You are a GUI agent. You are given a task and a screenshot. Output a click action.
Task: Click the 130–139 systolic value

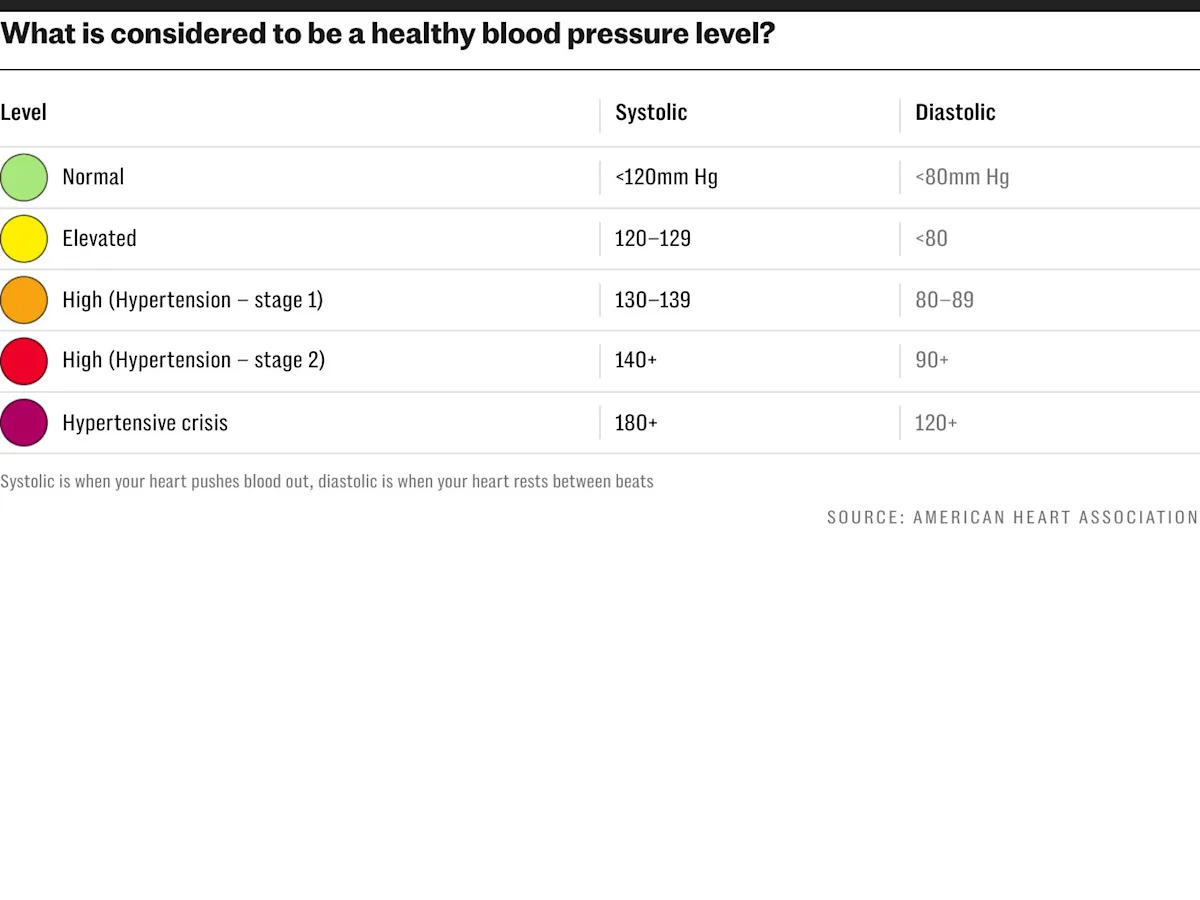652,299
